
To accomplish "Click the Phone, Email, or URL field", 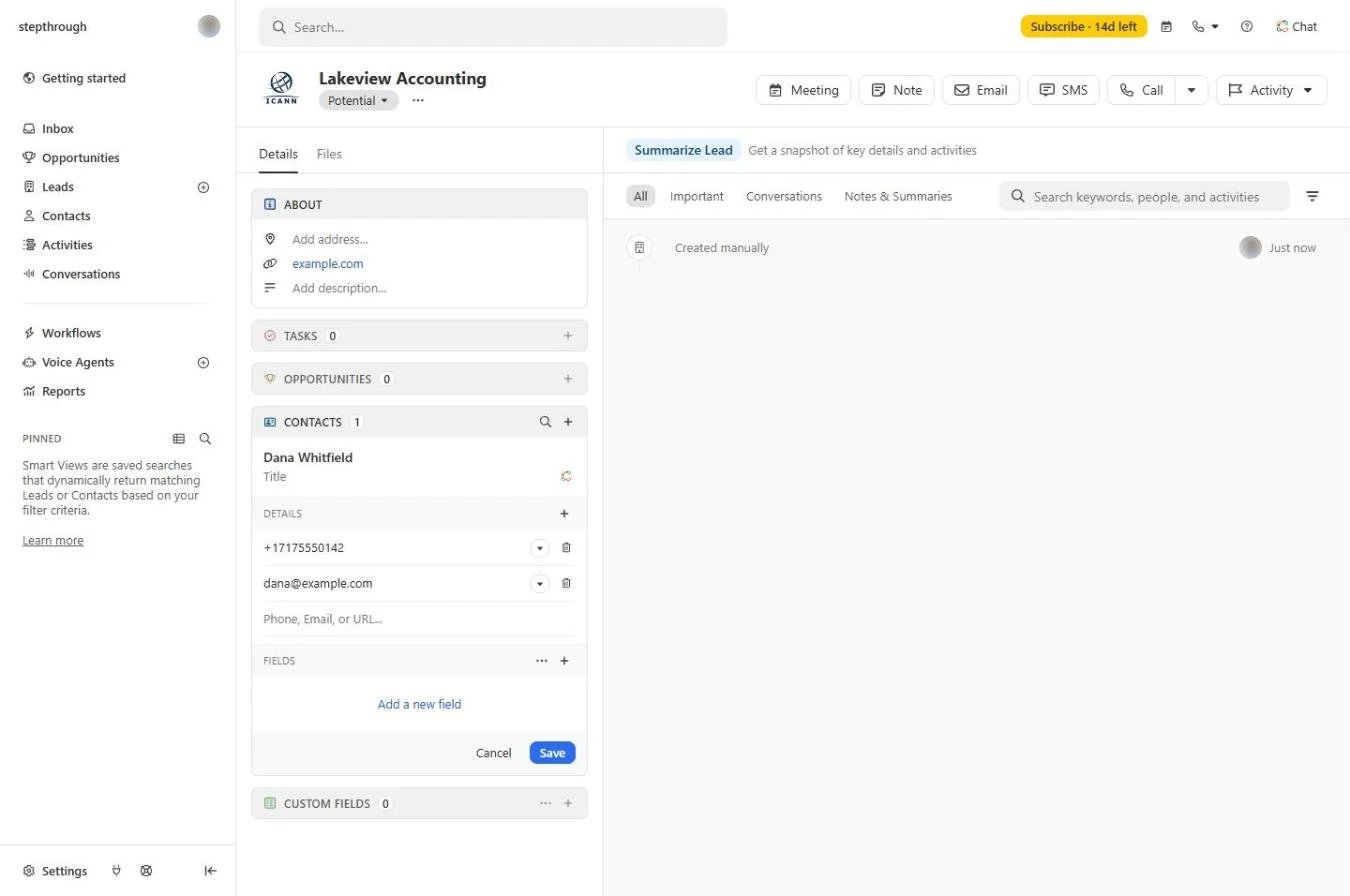I will point(419,619).
